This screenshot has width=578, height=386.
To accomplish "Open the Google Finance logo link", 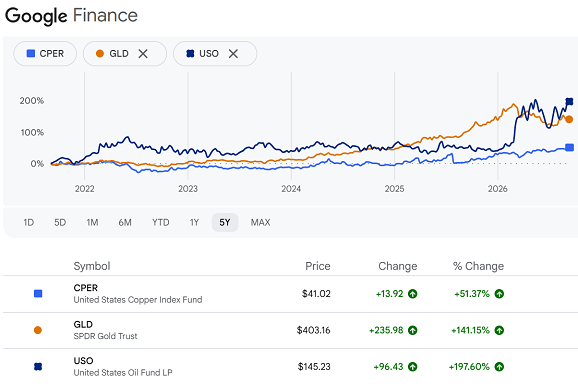I will point(71,16).
